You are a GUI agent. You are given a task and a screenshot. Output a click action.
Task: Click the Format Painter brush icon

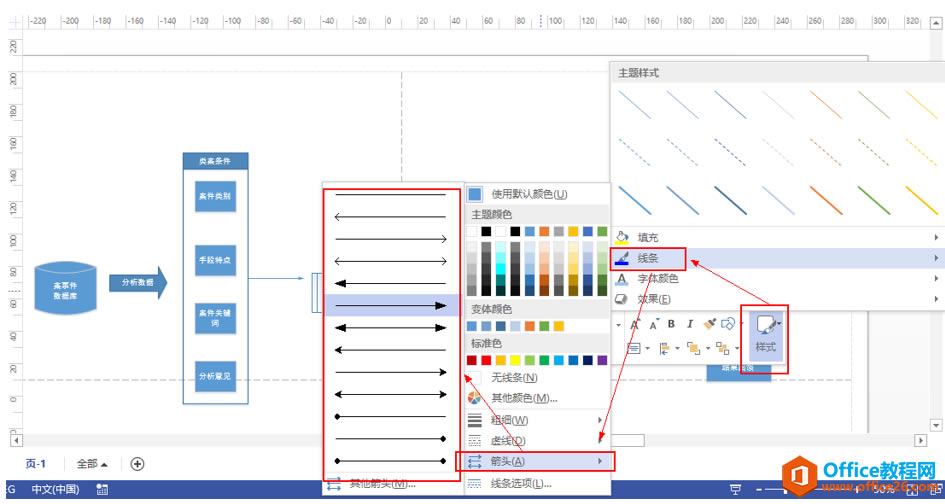(709, 324)
